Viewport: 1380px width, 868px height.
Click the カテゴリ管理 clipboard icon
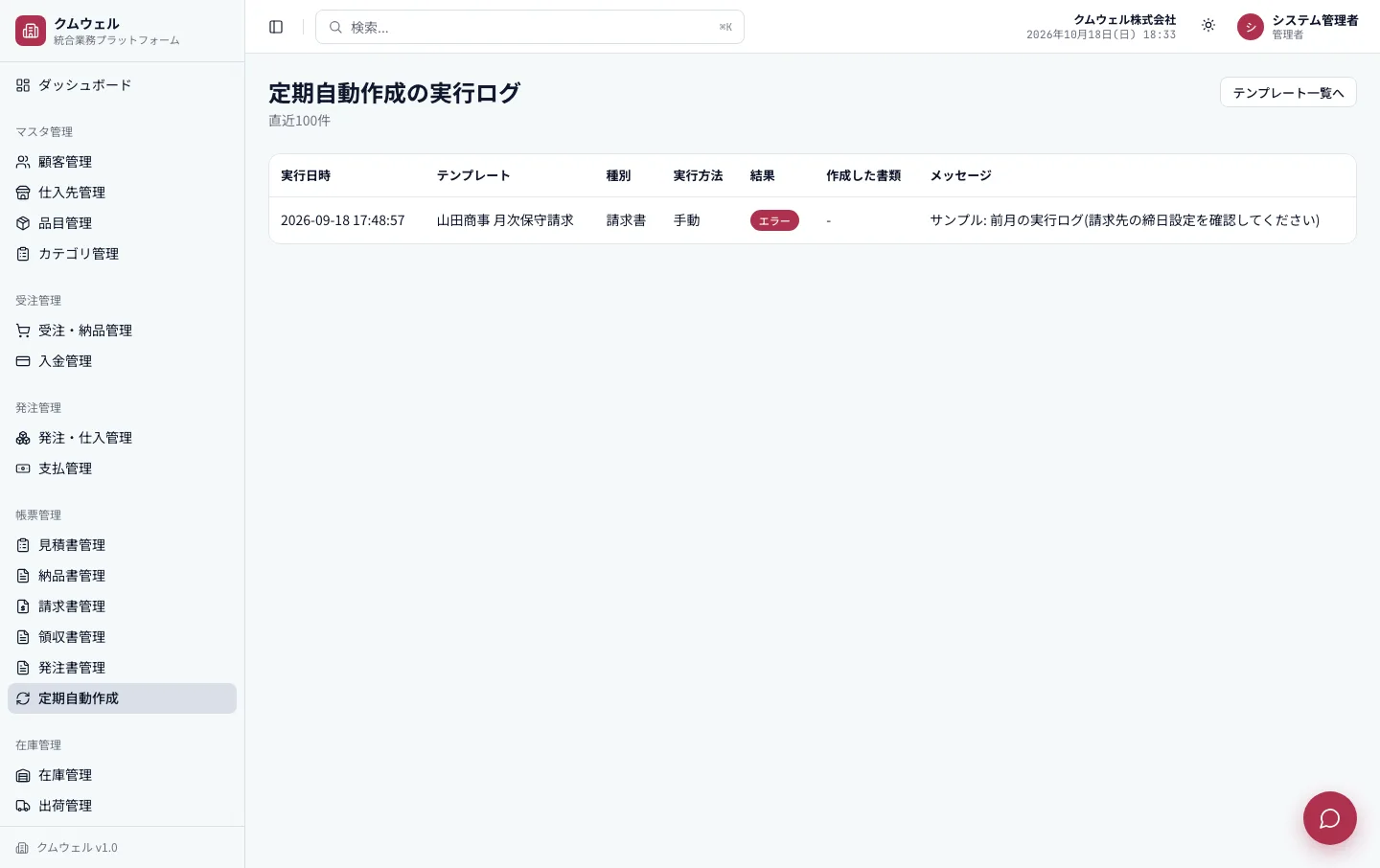23,254
